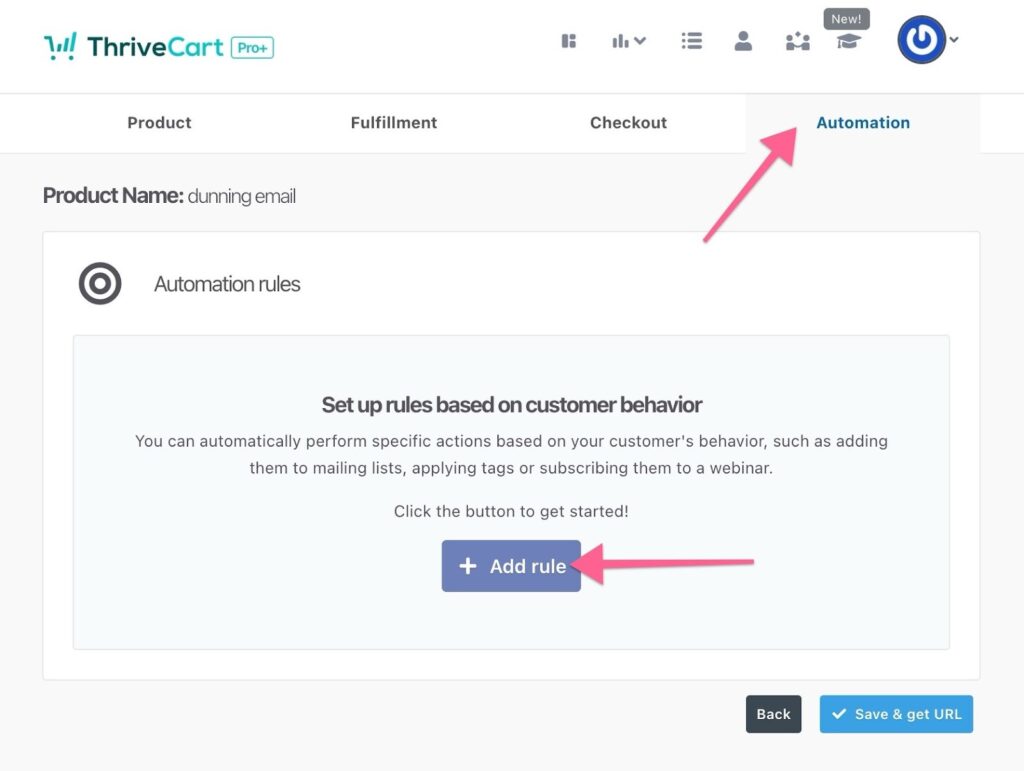Click the blue power avatar icon
The height and width of the screenshot is (771, 1024).
(921, 40)
